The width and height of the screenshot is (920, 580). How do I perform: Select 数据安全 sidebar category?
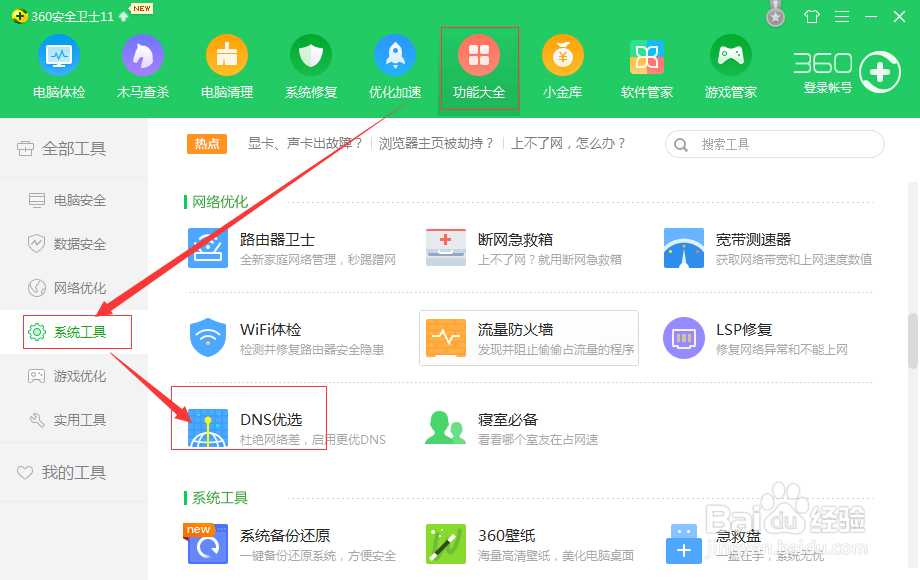(74, 244)
